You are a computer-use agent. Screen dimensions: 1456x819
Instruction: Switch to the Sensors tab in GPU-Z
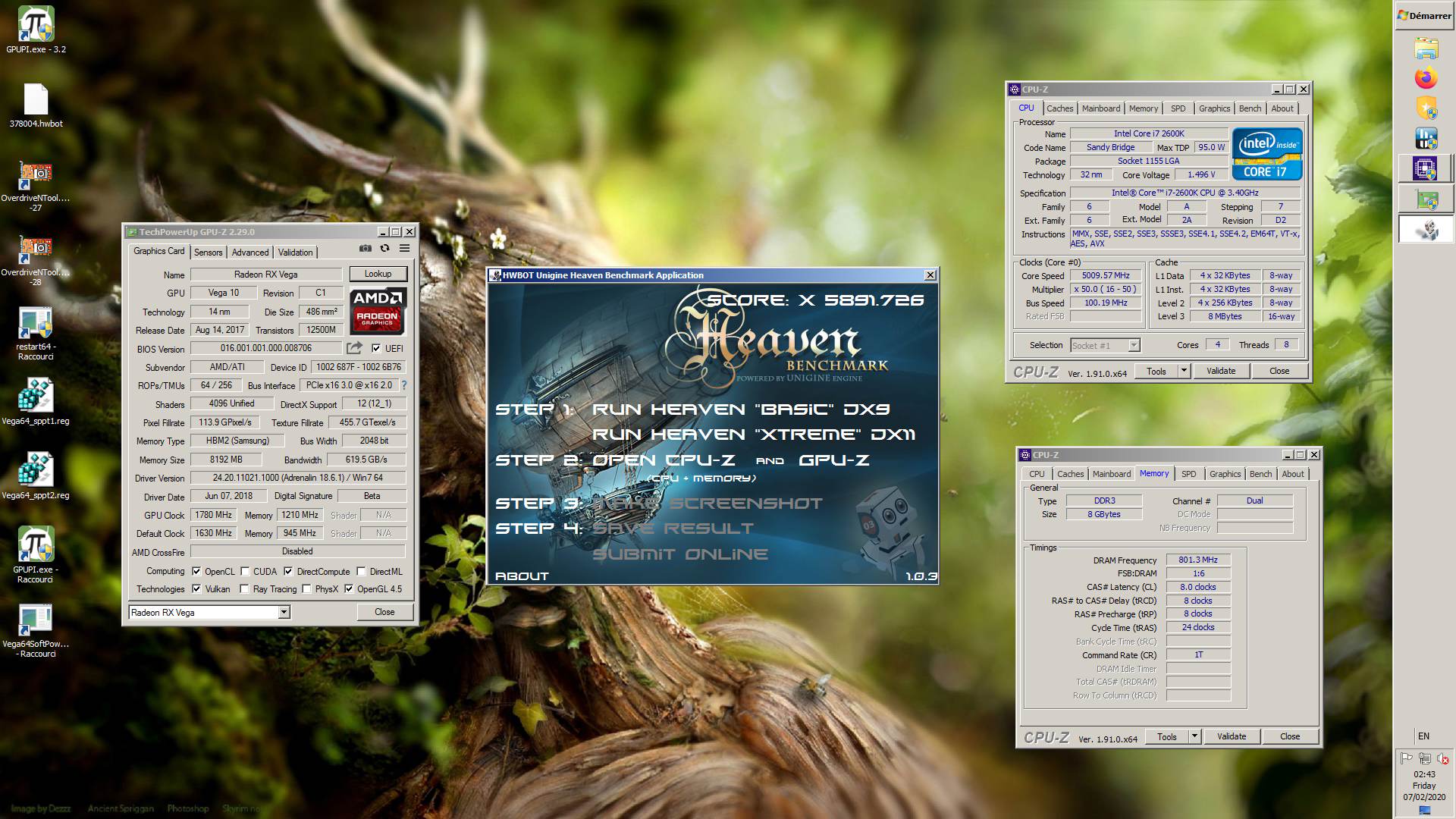[208, 253]
